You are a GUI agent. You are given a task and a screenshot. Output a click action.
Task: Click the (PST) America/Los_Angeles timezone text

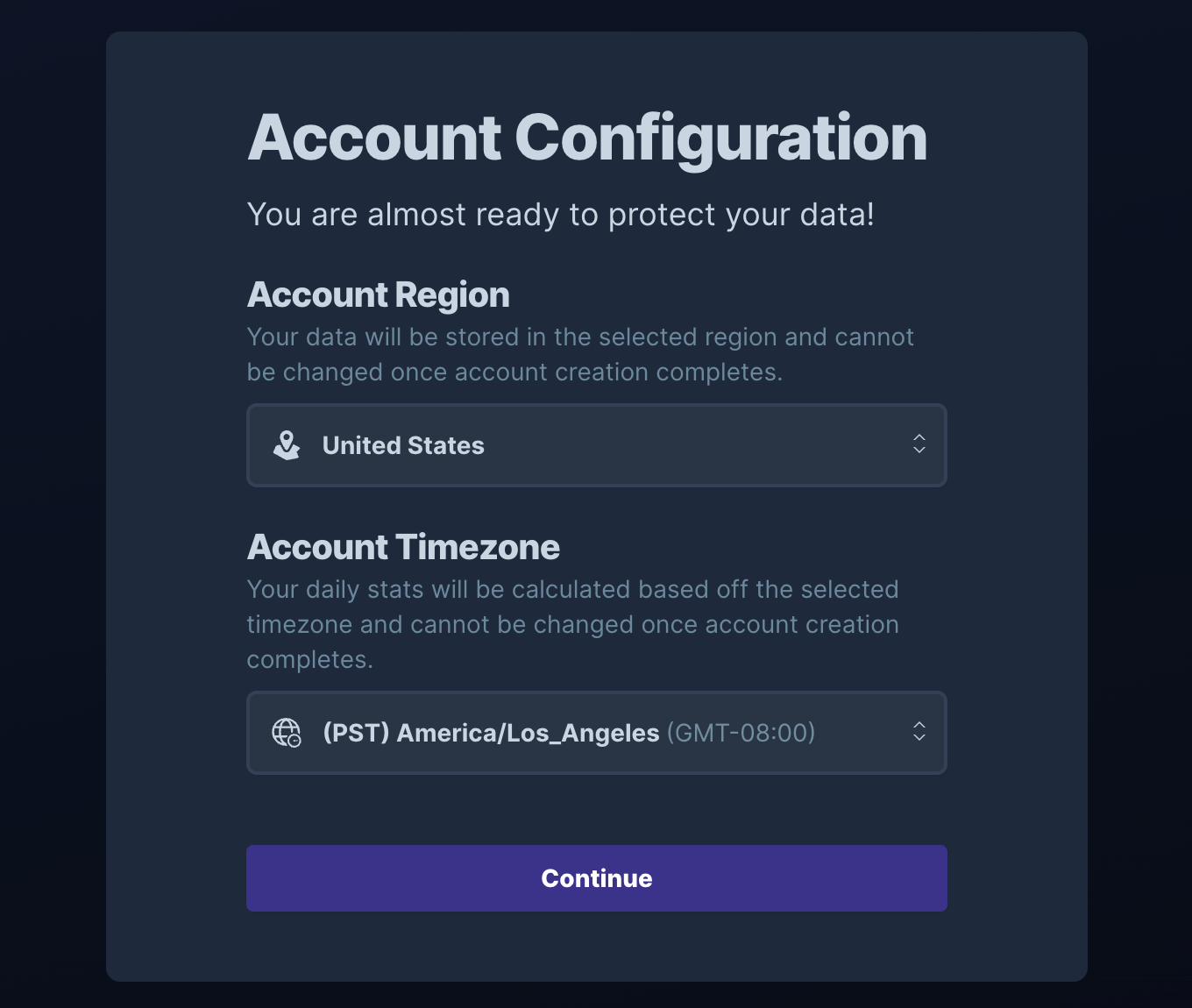491,733
